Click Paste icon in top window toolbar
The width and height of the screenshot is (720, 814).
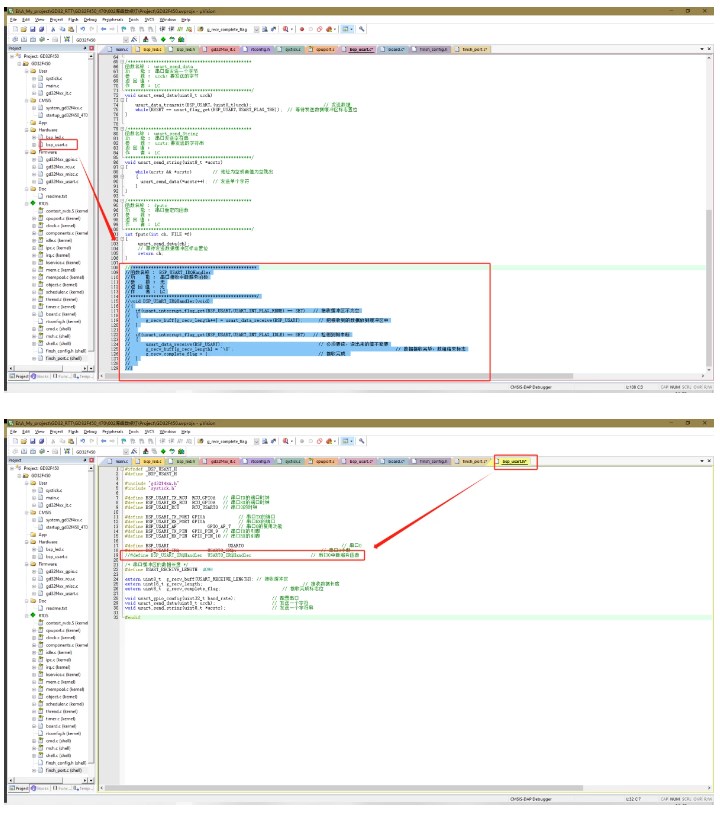click(71, 30)
